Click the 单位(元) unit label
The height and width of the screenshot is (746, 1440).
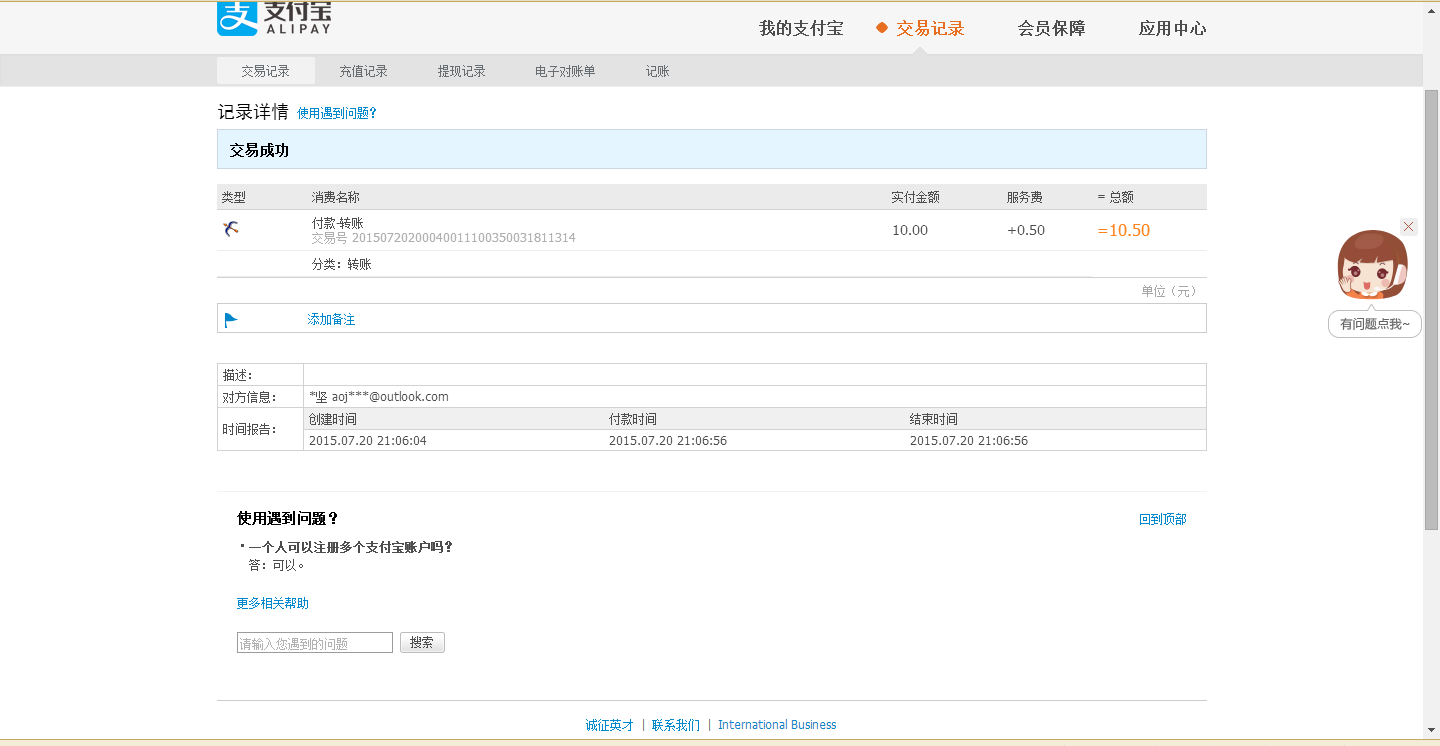pos(1169,291)
